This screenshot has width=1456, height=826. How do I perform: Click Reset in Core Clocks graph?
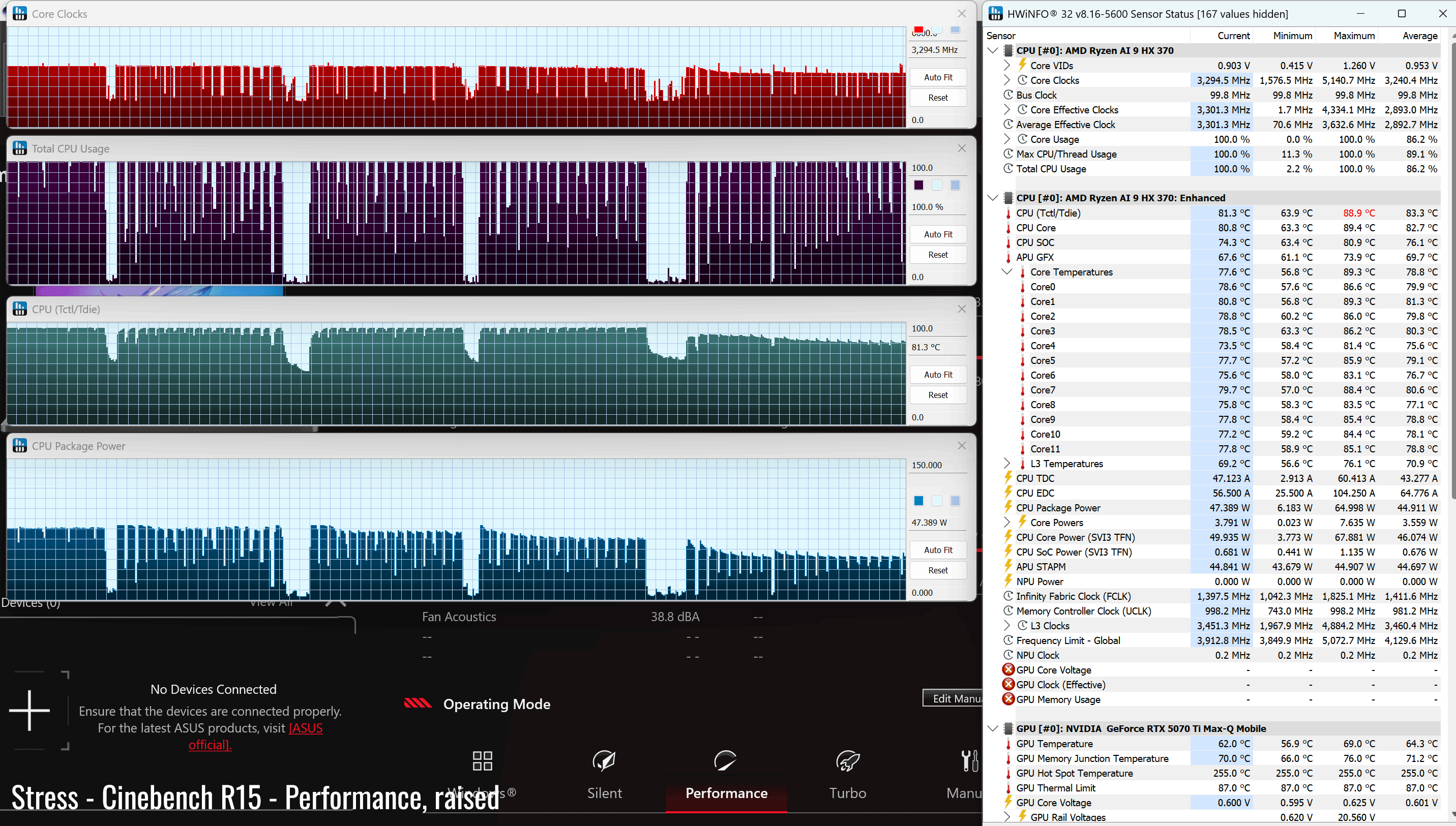(x=938, y=98)
